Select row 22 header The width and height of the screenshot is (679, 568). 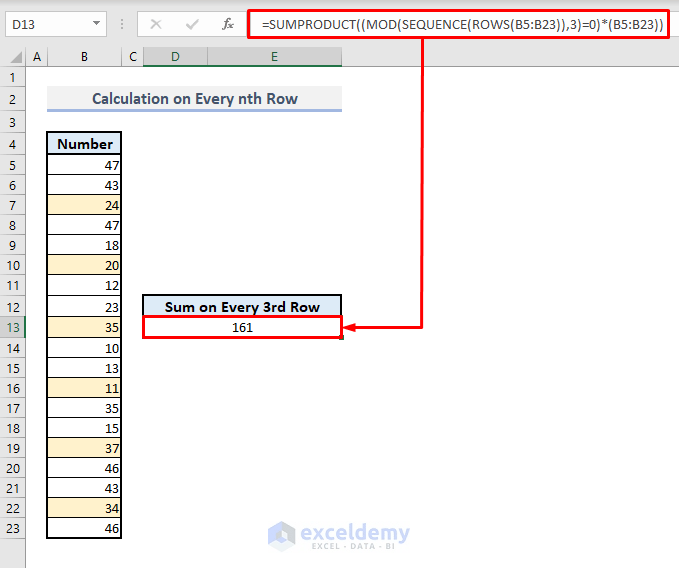[13, 508]
